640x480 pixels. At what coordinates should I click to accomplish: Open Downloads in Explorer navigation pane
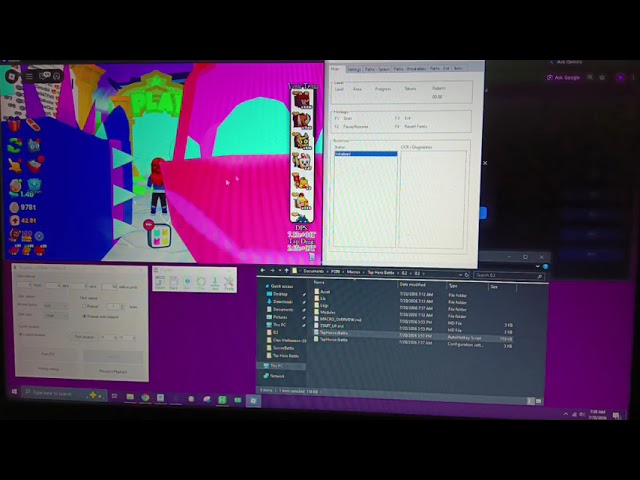click(x=283, y=302)
